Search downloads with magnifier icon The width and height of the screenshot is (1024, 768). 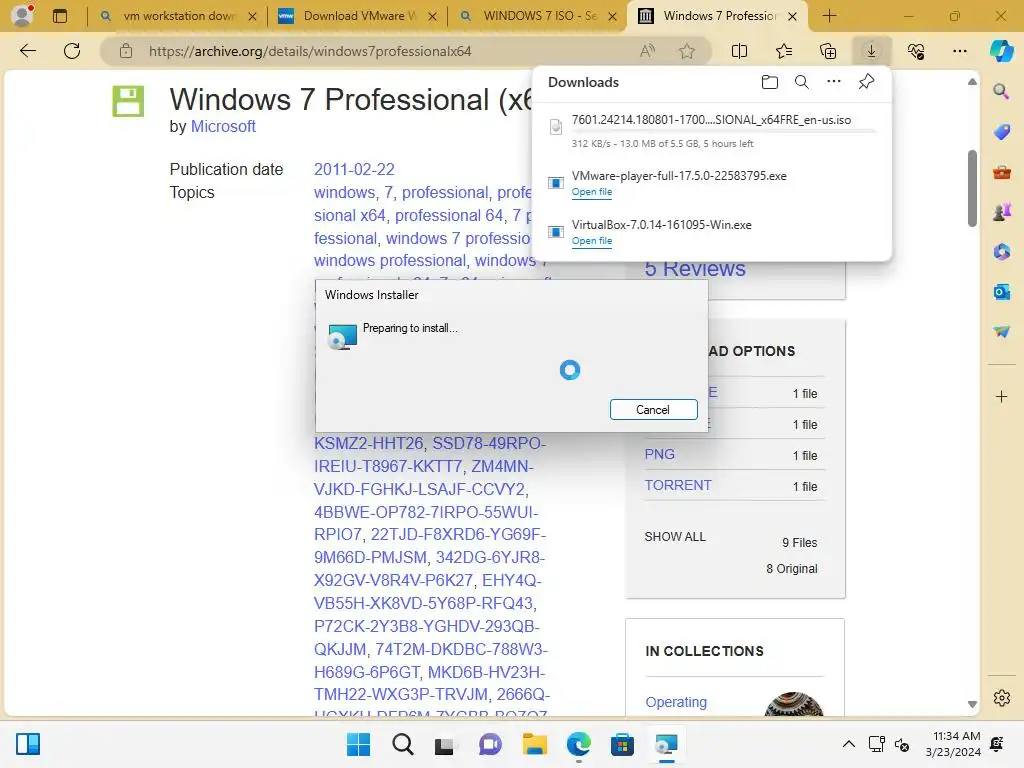click(802, 82)
